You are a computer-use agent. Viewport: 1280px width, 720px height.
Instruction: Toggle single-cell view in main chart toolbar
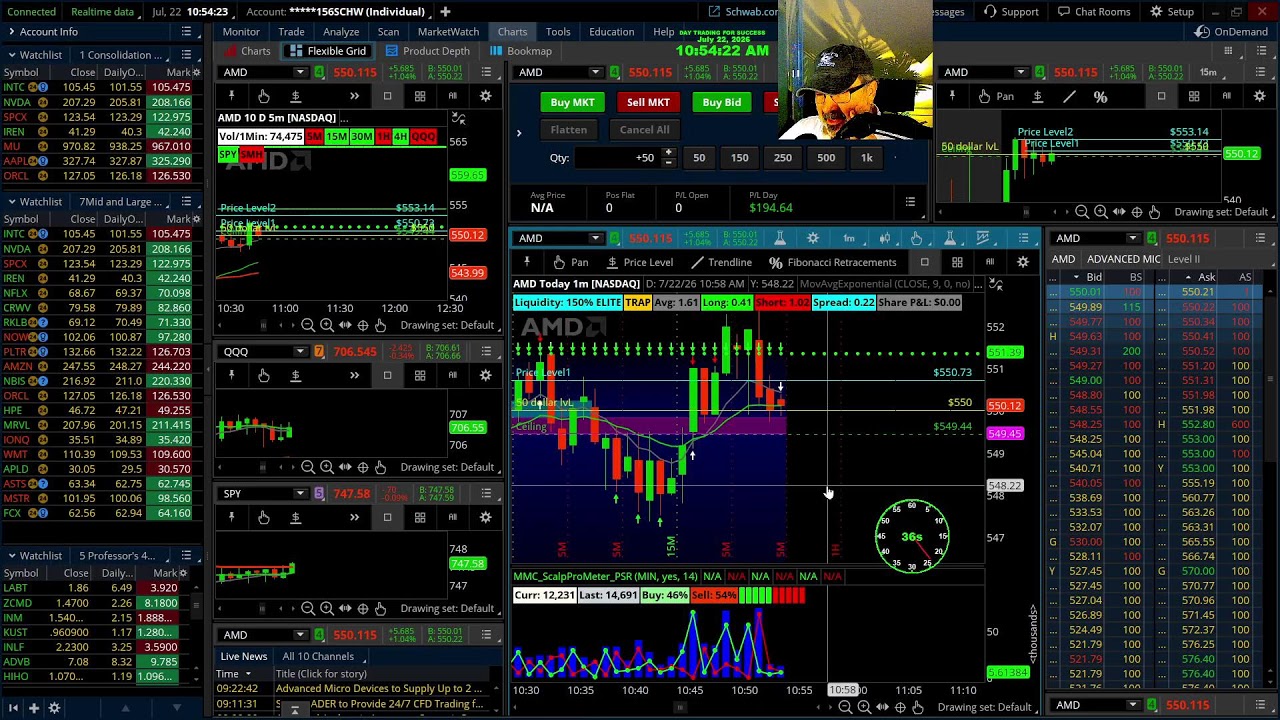coord(924,262)
